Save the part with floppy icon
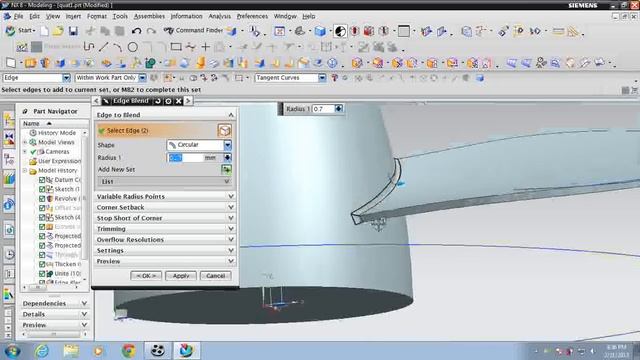 coord(73,31)
